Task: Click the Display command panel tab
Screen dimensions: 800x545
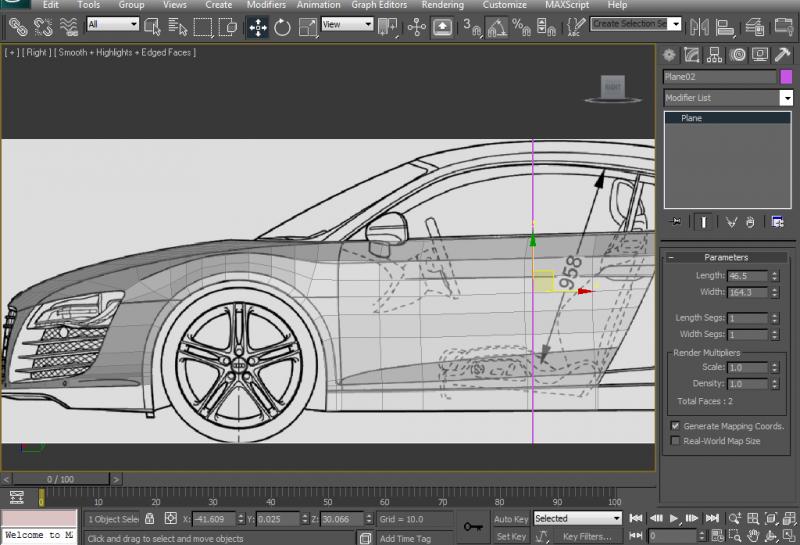Action: point(761,55)
